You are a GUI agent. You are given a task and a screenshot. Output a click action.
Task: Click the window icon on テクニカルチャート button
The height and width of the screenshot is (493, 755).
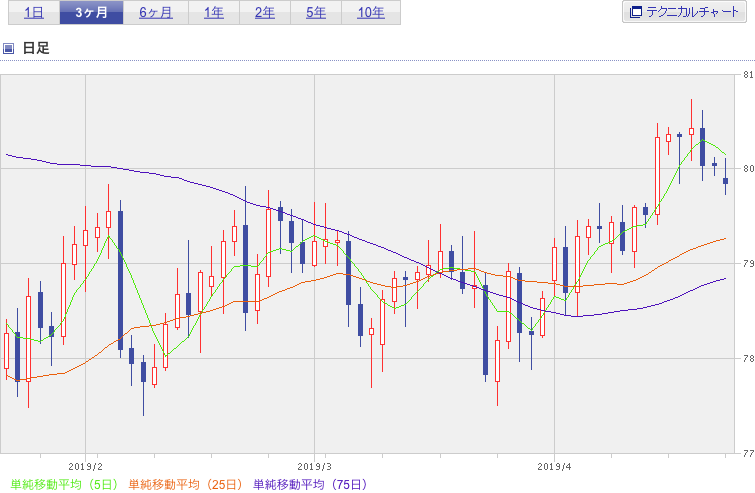pos(636,12)
